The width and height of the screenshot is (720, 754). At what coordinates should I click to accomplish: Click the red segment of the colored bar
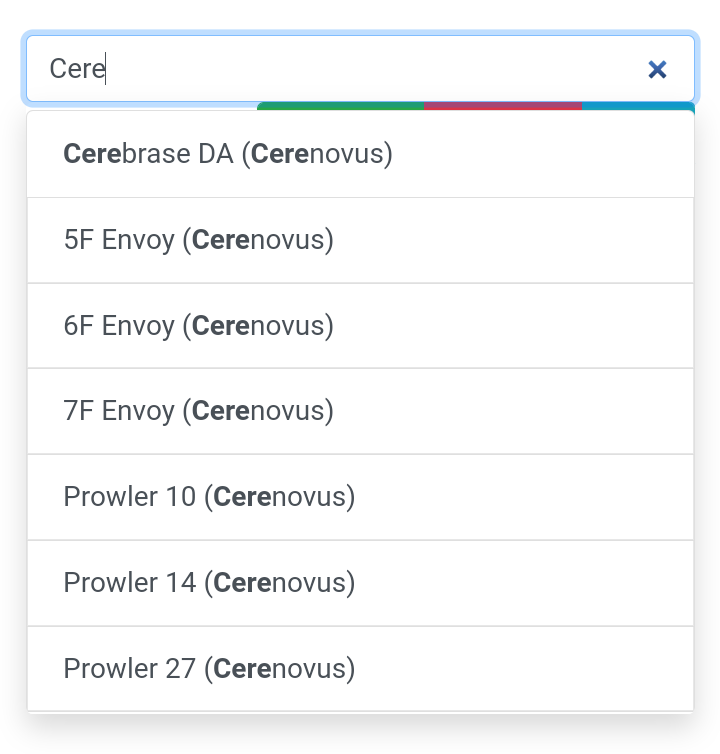[503, 106]
